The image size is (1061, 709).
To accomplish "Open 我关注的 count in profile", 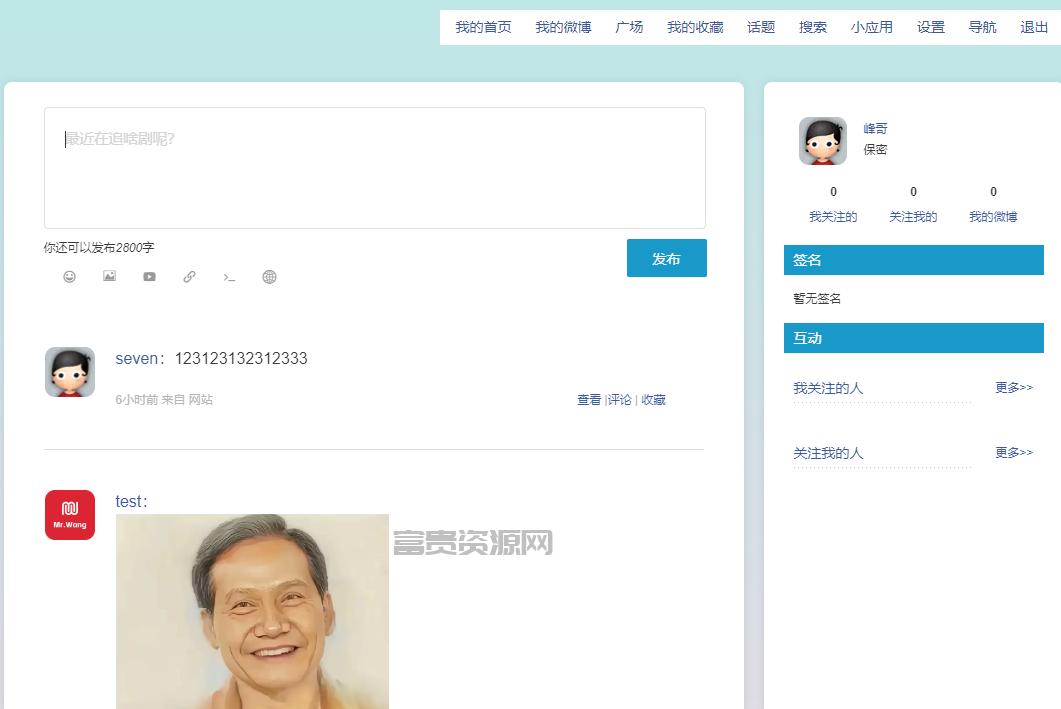I will click(833, 204).
